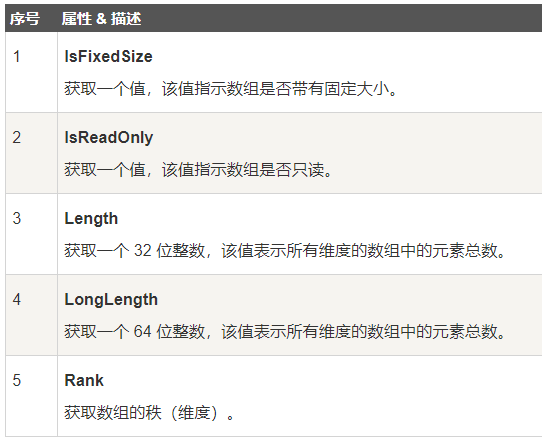Click the number 32 in Length description
The height and width of the screenshot is (445, 542).
pyautogui.click(x=143, y=251)
